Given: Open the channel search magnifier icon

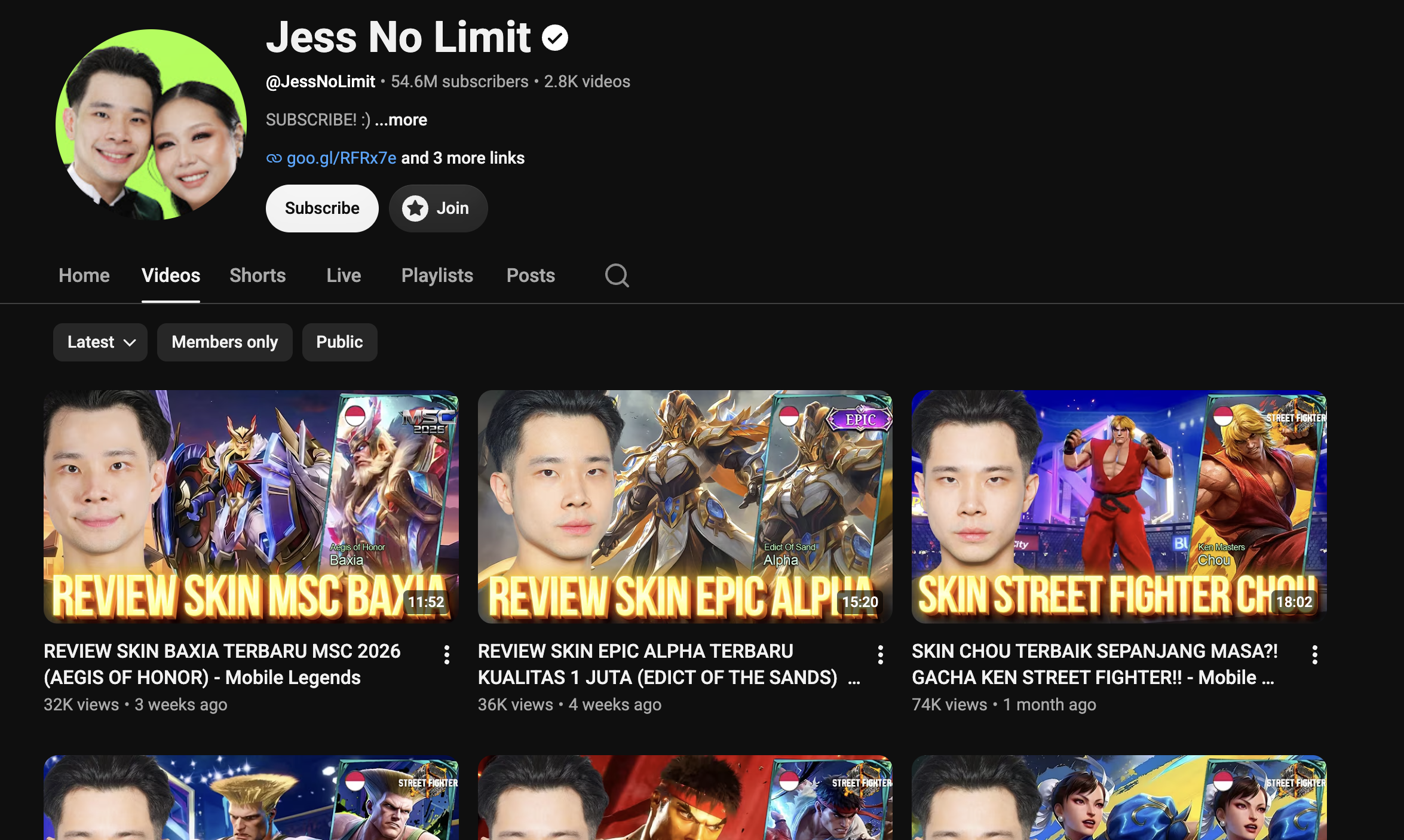Looking at the screenshot, I should point(617,275).
